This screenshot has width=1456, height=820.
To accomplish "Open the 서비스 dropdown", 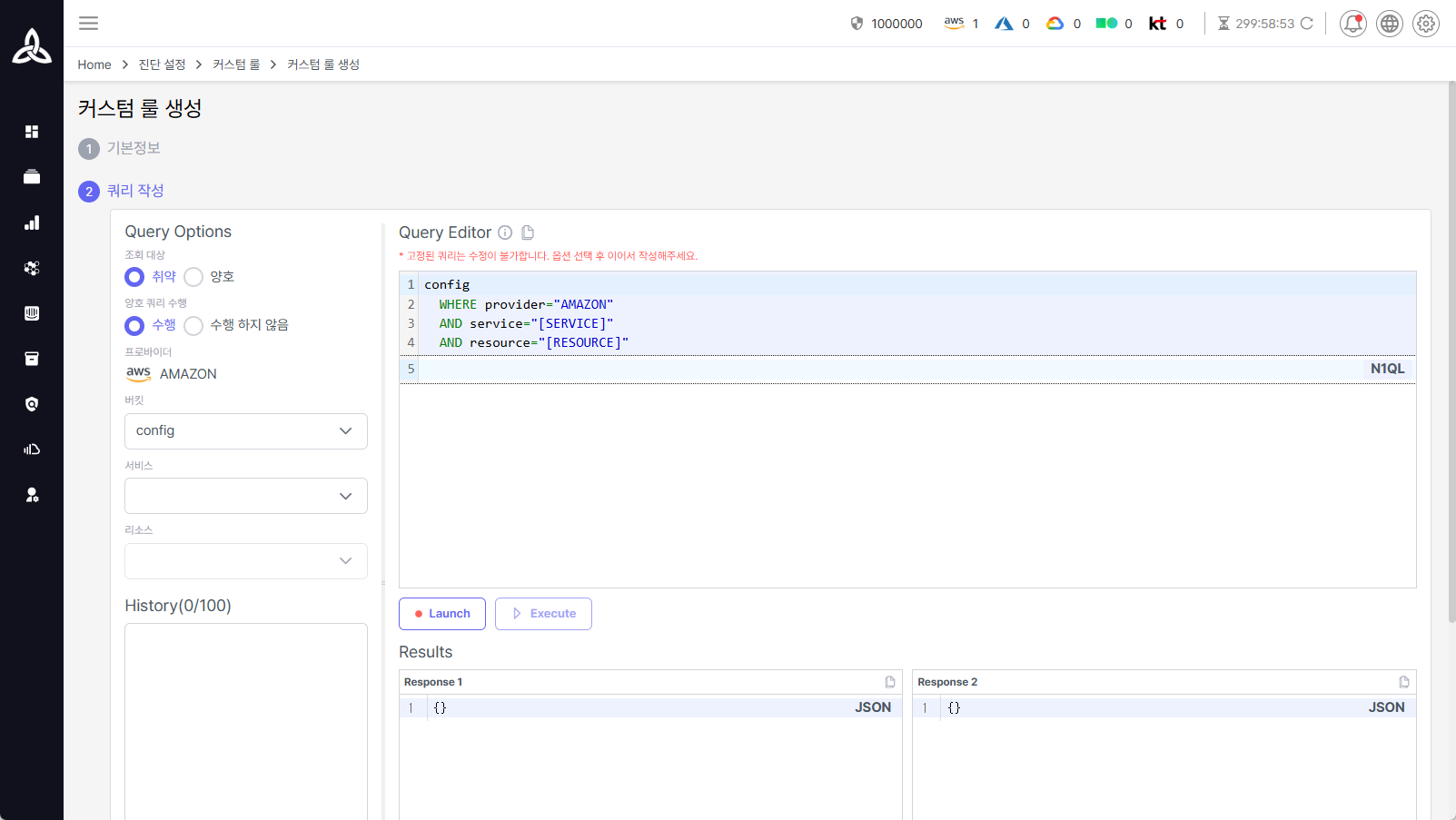I will [245, 496].
